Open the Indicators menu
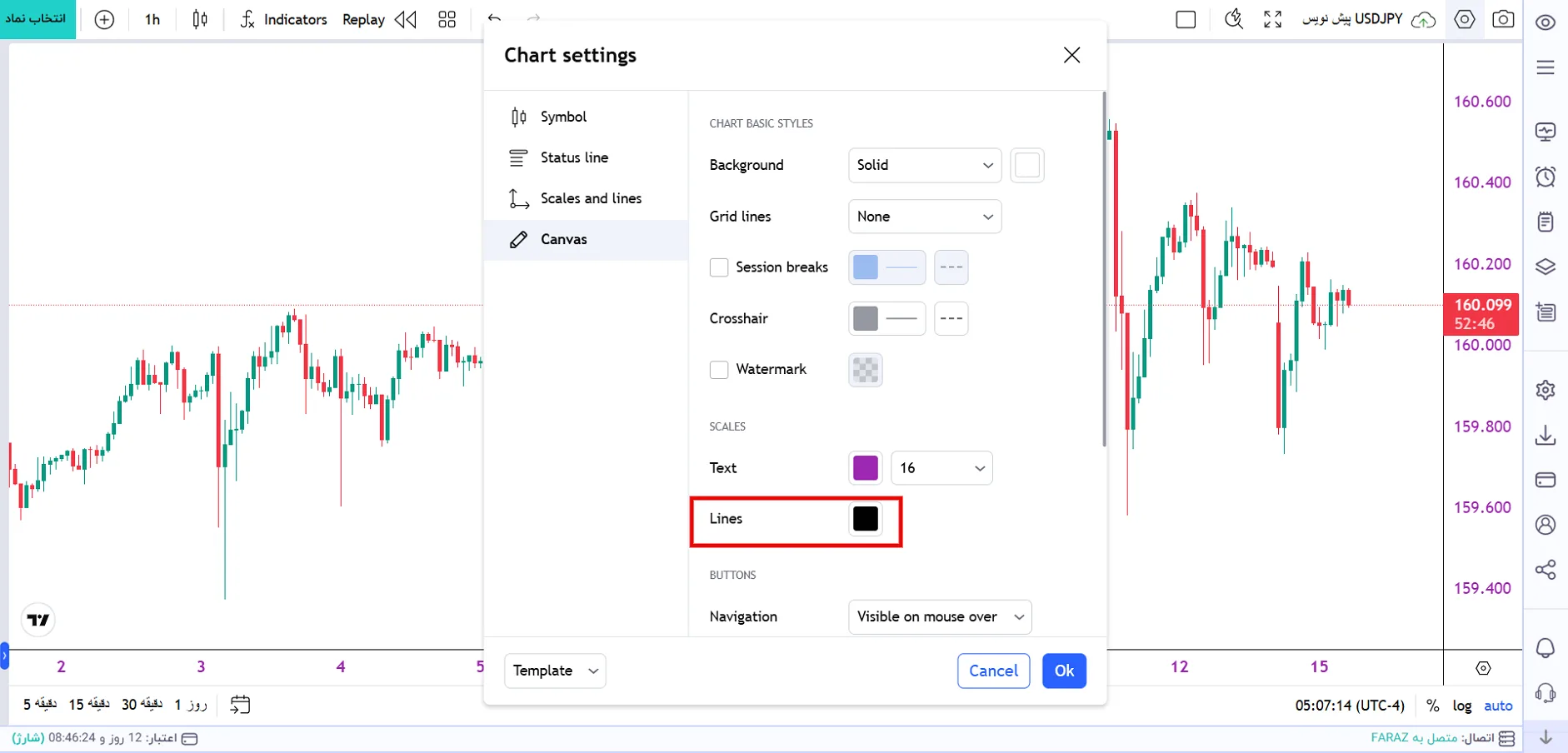The width and height of the screenshot is (1568, 753). [283, 19]
